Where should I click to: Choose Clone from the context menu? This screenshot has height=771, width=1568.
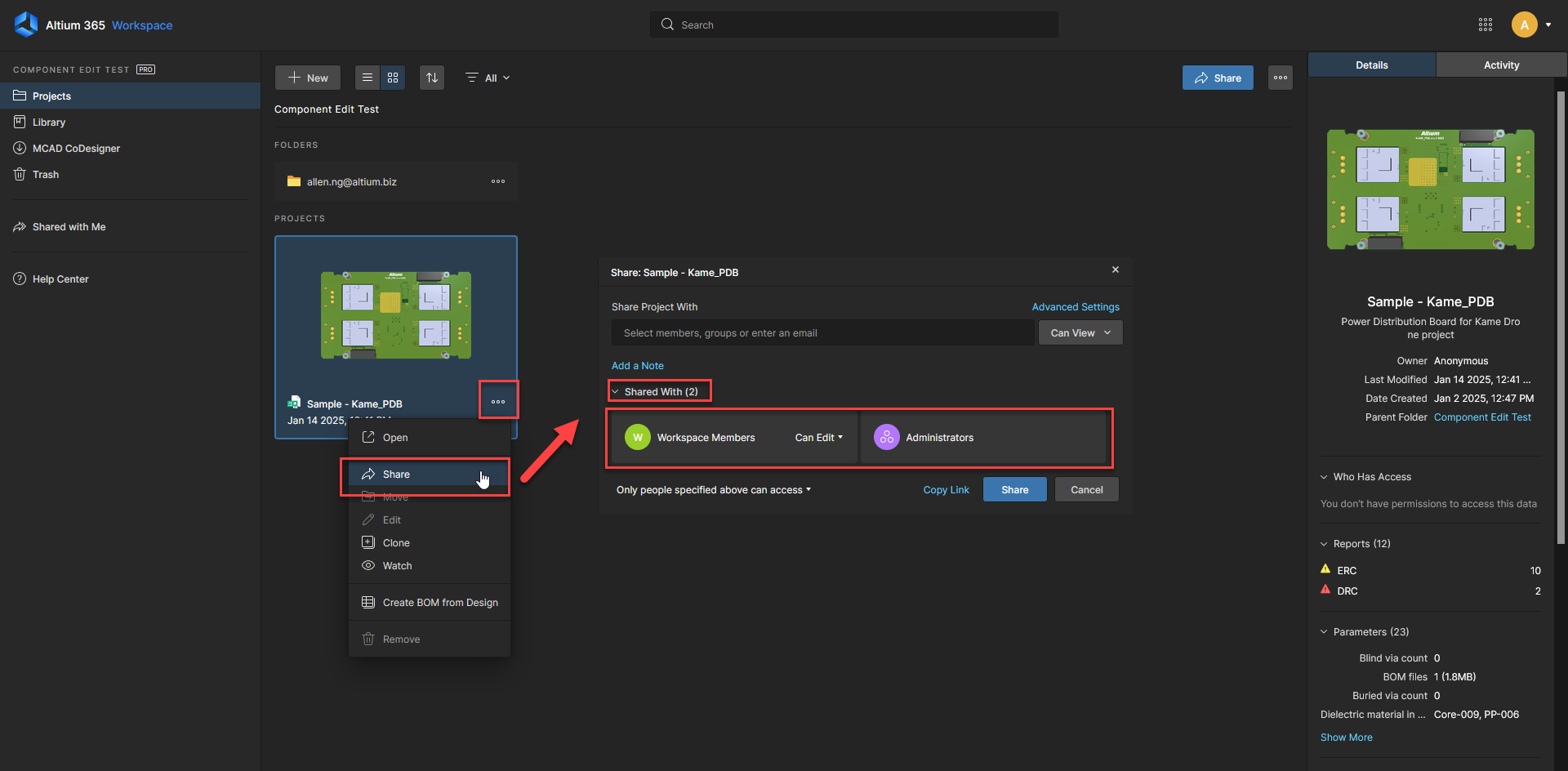430,542
